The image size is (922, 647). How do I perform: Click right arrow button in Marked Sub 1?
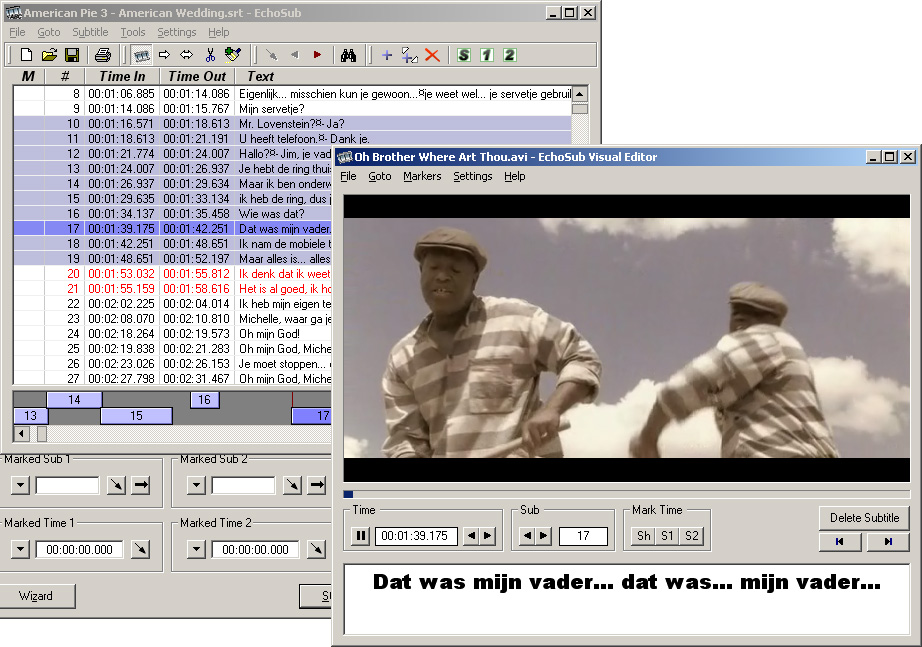pyautogui.click(x=141, y=485)
